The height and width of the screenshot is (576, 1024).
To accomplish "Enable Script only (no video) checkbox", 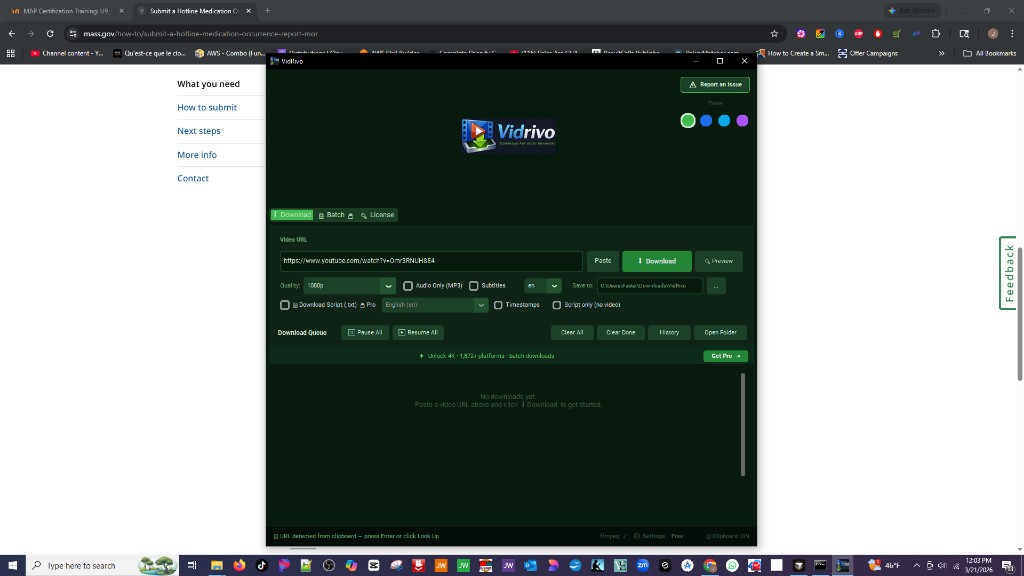I will click(556, 305).
